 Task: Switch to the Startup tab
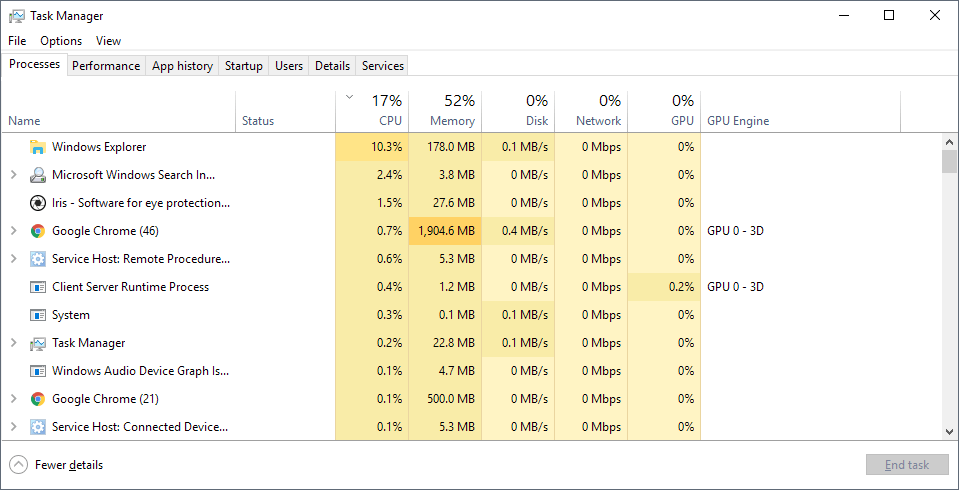pos(243,66)
